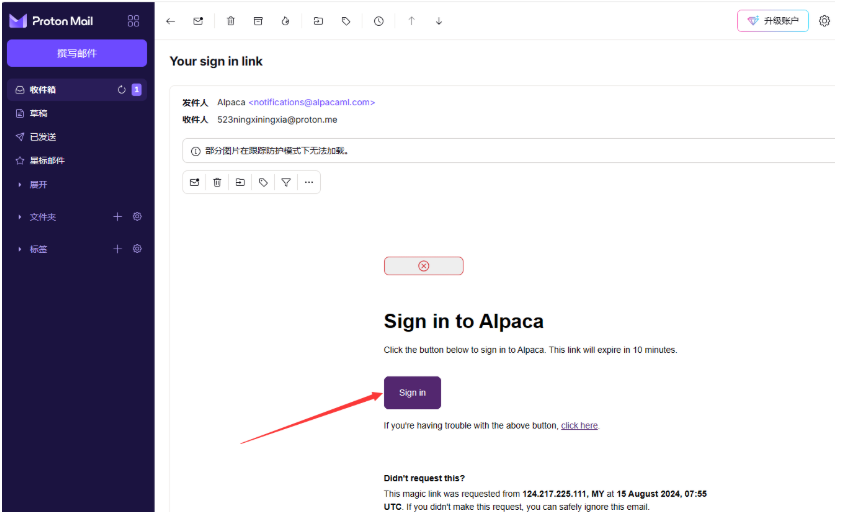Go to next message with down arrow
Image resolution: width=855 pixels, height=512 pixels.
(x=438, y=21)
